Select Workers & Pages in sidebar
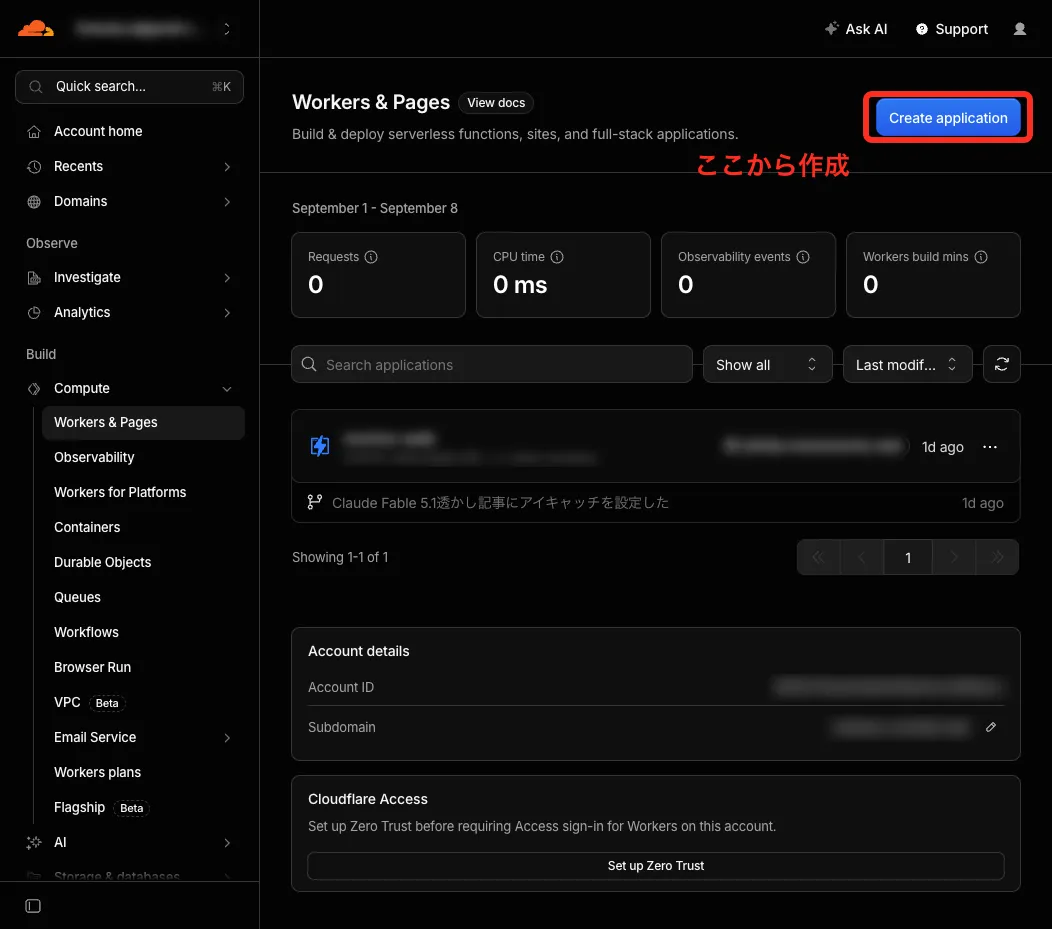This screenshot has width=1052, height=929. coord(143,423)
